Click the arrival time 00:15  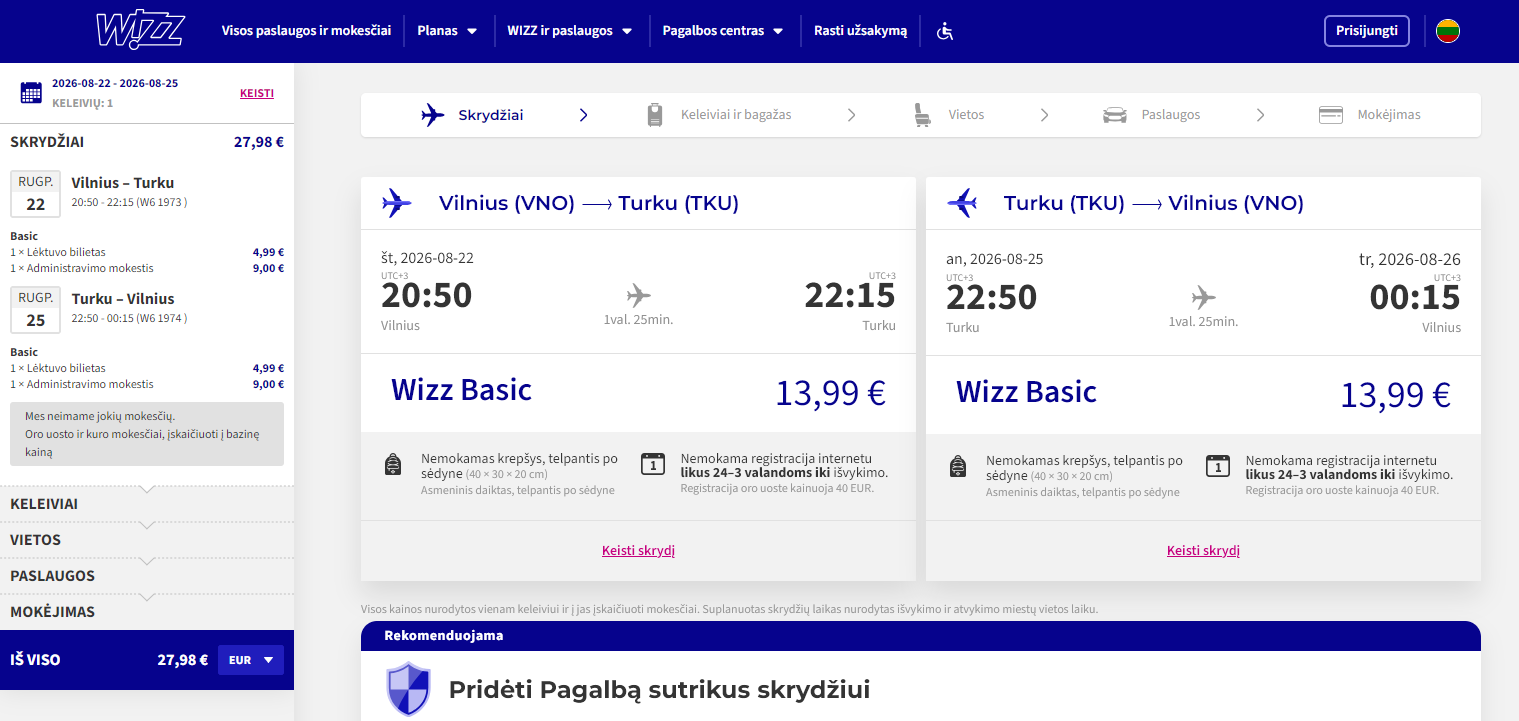1415,297
